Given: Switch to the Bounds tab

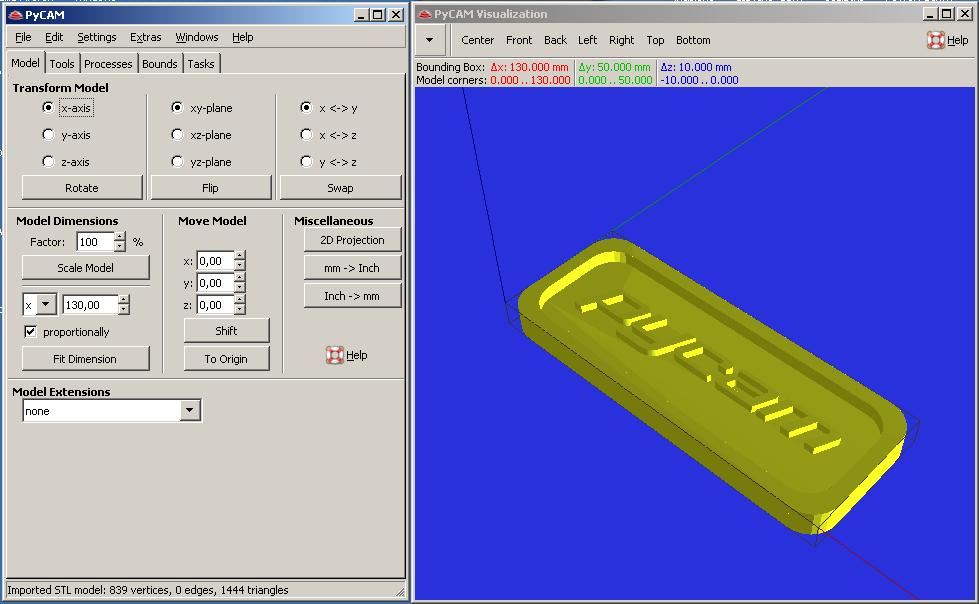Looking at the screenshot, I should (x=160, y=64).
